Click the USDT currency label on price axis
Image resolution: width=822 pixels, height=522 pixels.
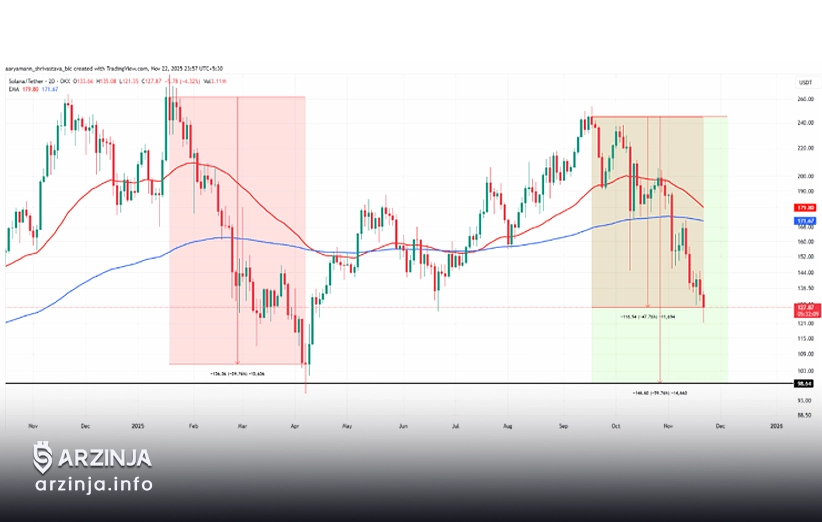tap(803, 82)
